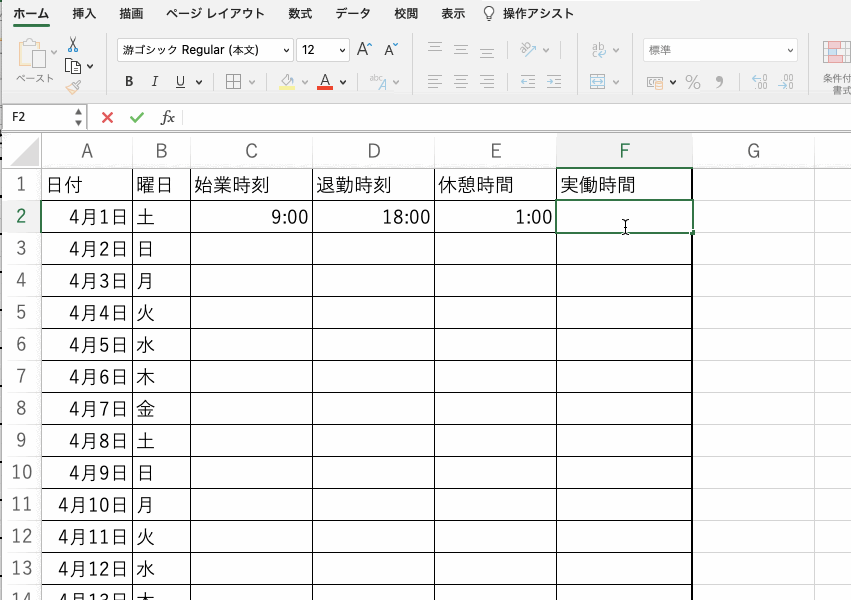Open Insert Function fx button
This screenshot has width=851, height=600.
[168, 118]
